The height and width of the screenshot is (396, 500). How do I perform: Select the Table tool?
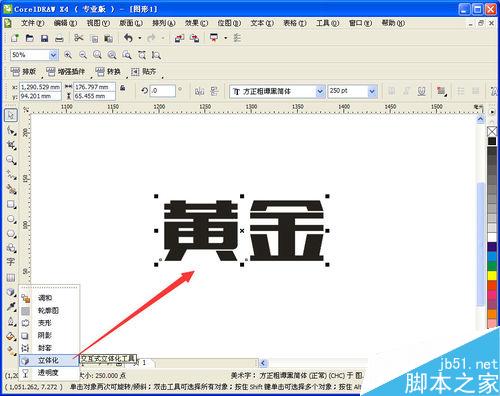(x=11, y=277)
